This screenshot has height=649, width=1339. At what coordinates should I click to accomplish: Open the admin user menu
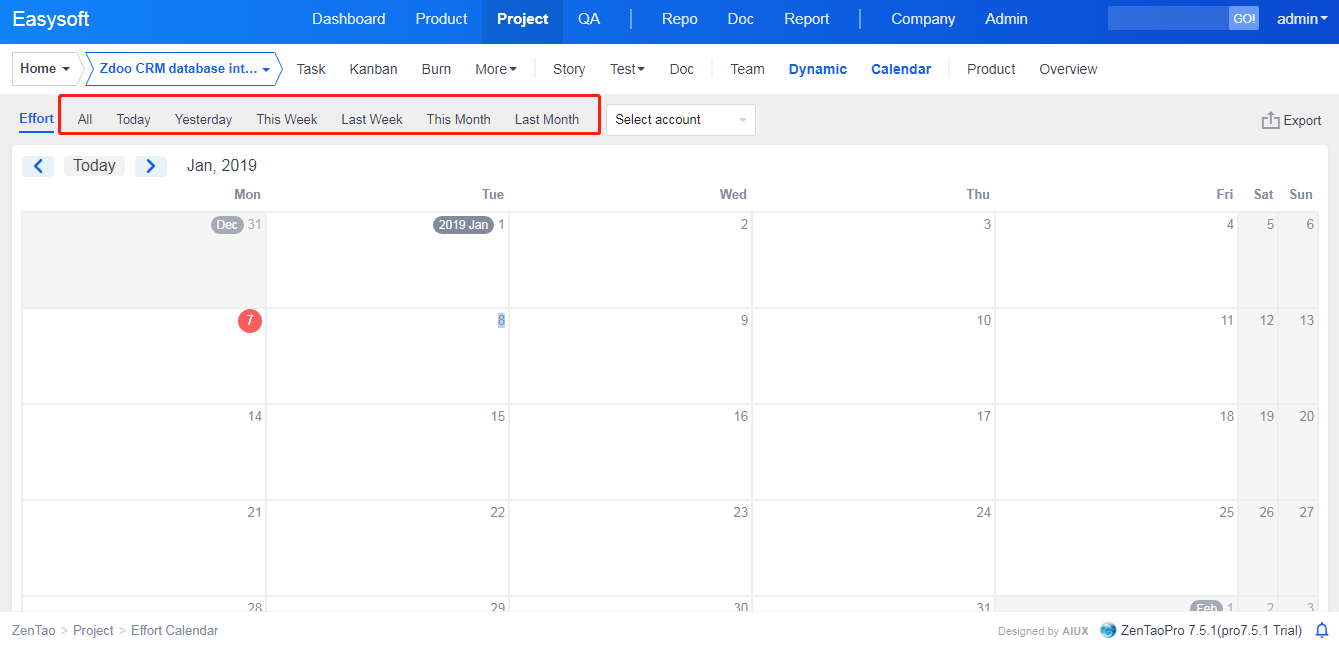[1302, 19]
